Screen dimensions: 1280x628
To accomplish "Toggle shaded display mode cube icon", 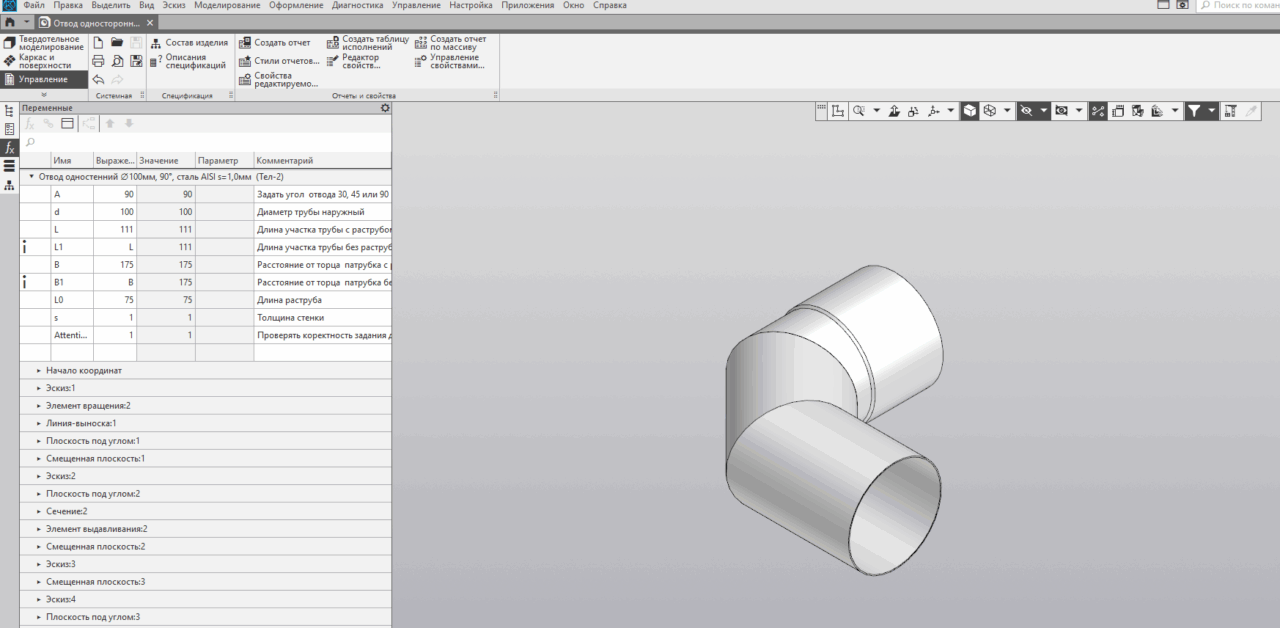I will (x=970, y=111).
